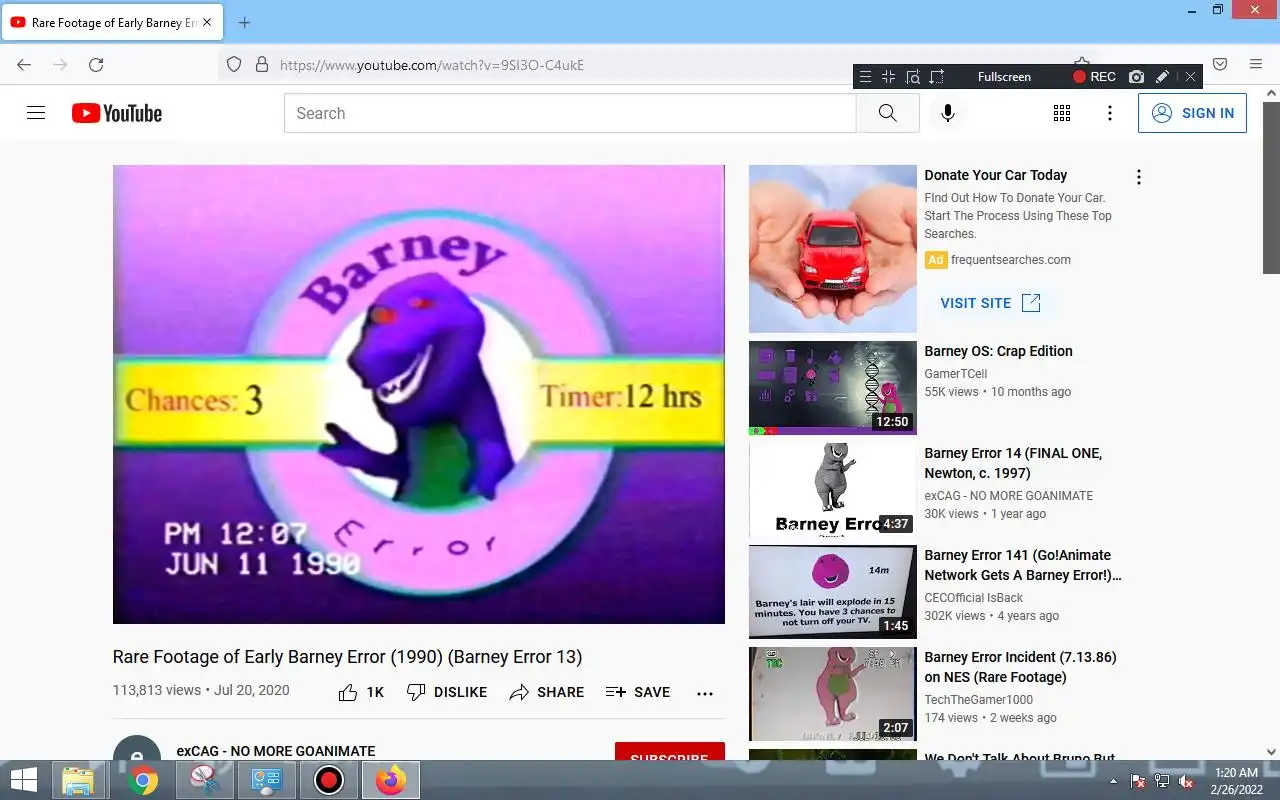
Task: Click the 2:07 NES Barney thumbnail
Action: pyautogui.click(x=833, y=694)
